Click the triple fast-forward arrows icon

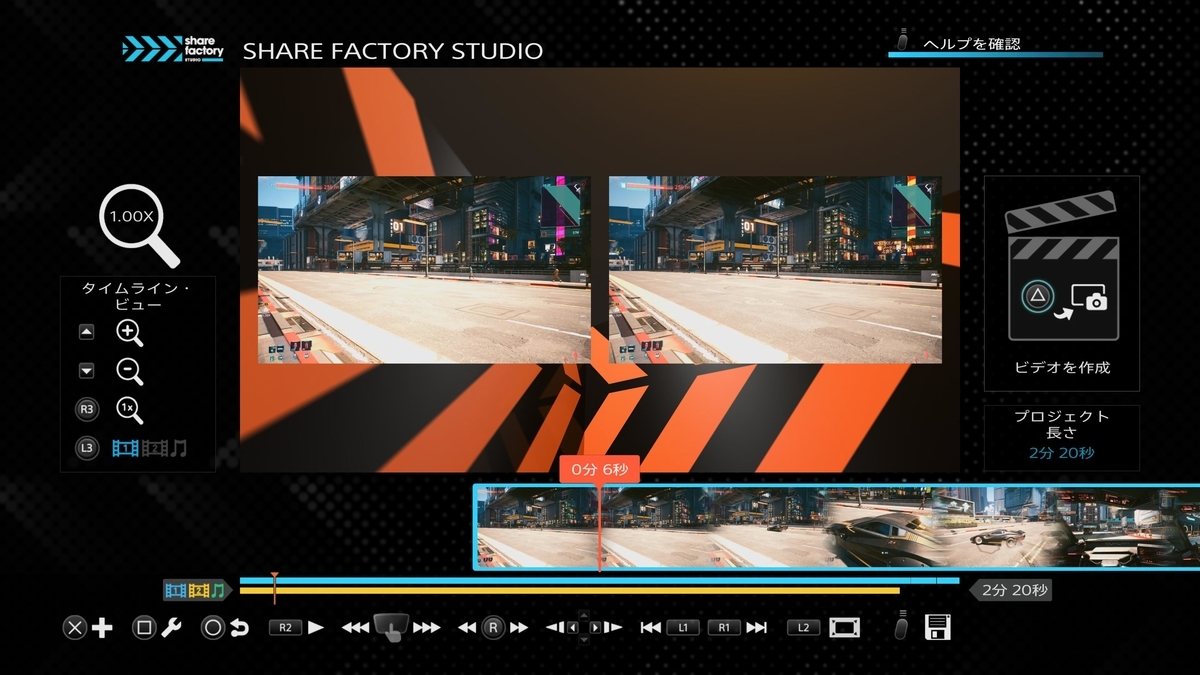(x=427, y=628)
